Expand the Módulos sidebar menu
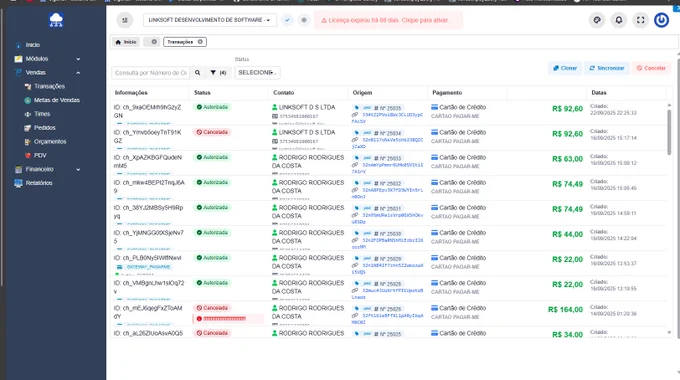The width and height of the screenshot is (680, 380). pos(48,59)
